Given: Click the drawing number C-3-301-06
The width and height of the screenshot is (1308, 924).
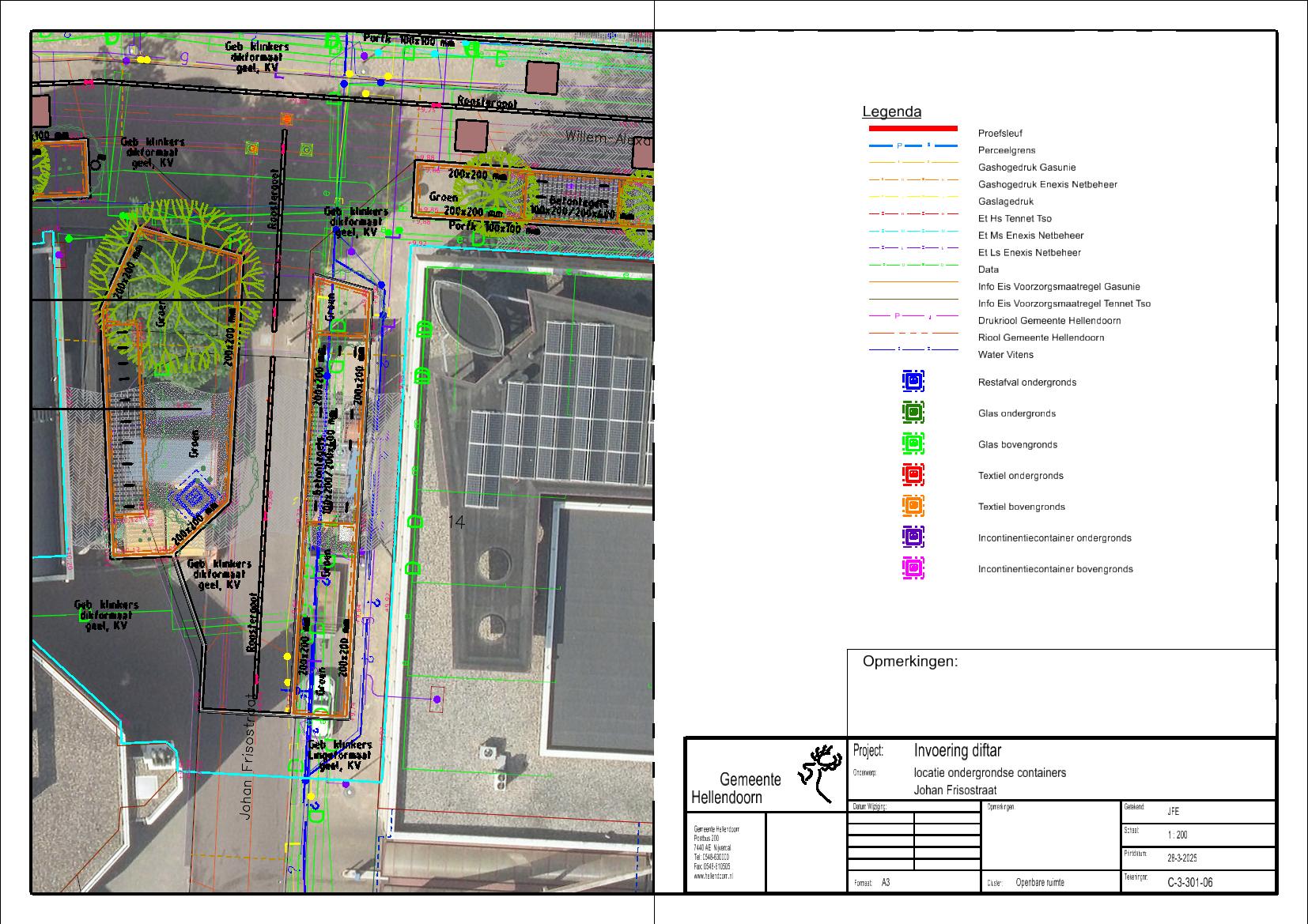Looking at the screenshot, I should (x=1189, y=883).
